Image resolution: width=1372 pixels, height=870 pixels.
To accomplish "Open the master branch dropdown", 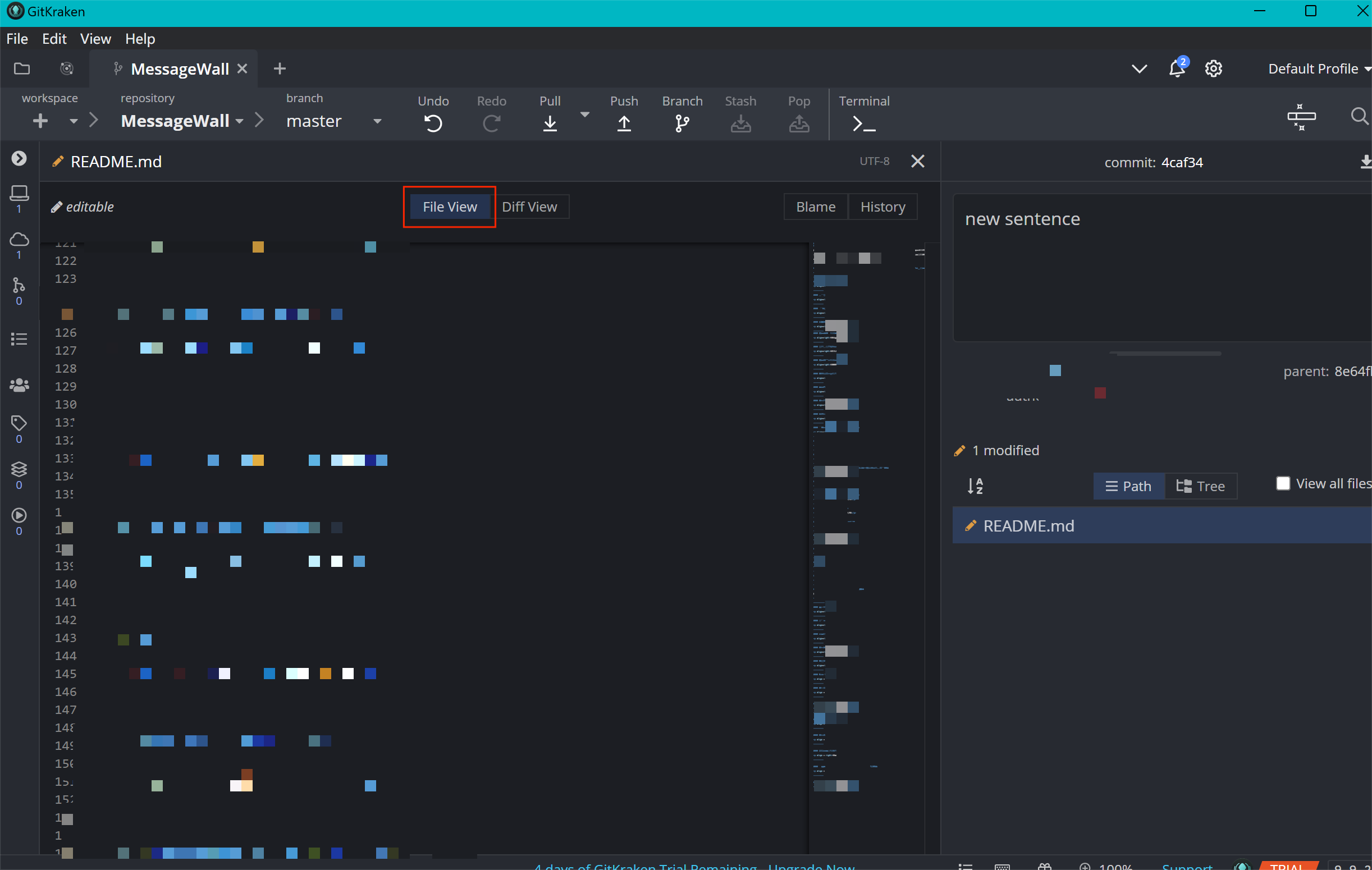I will click(377, 121).
